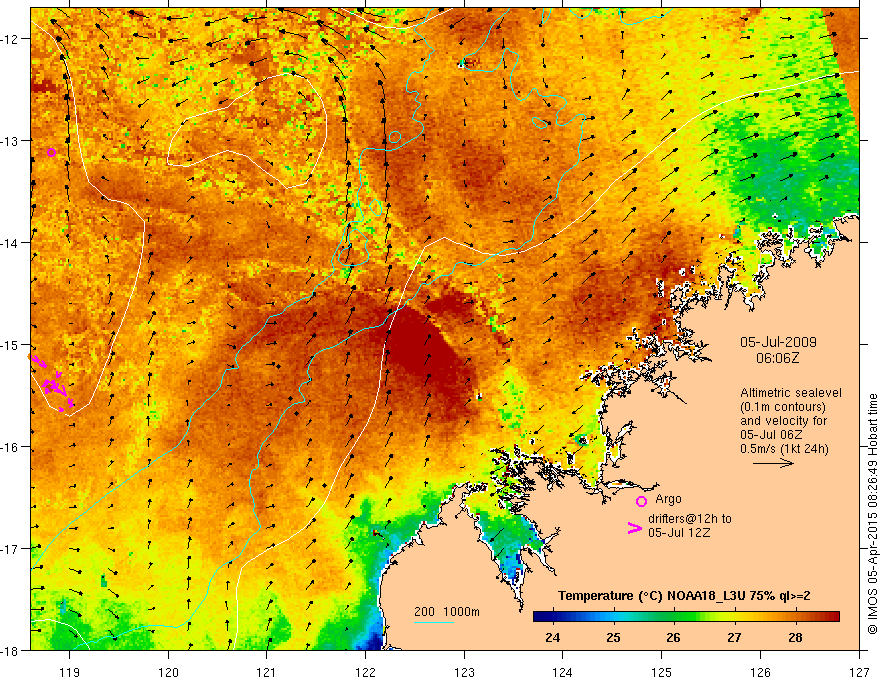Click the 'drifters@12h to' label

coord(690,519)
